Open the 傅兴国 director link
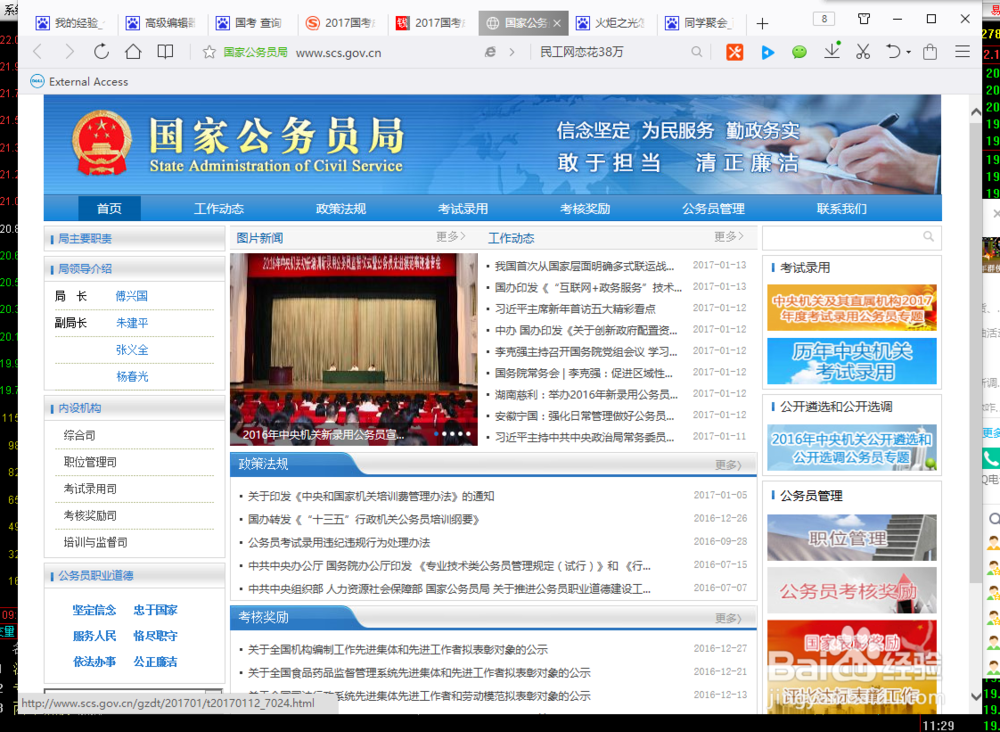1000x732 pixels. coord(131,296)
